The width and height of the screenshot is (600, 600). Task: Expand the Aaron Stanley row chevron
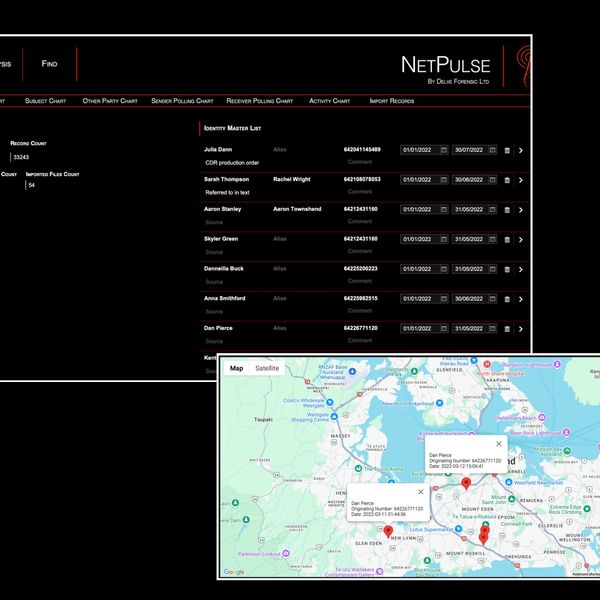tap(521, 210)
